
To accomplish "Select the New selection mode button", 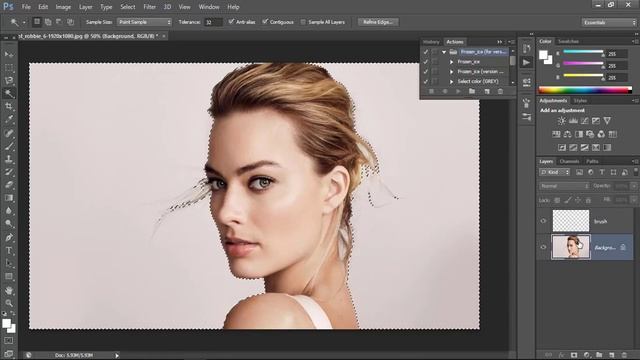I will pyautogui.click(x=37, y=22).
